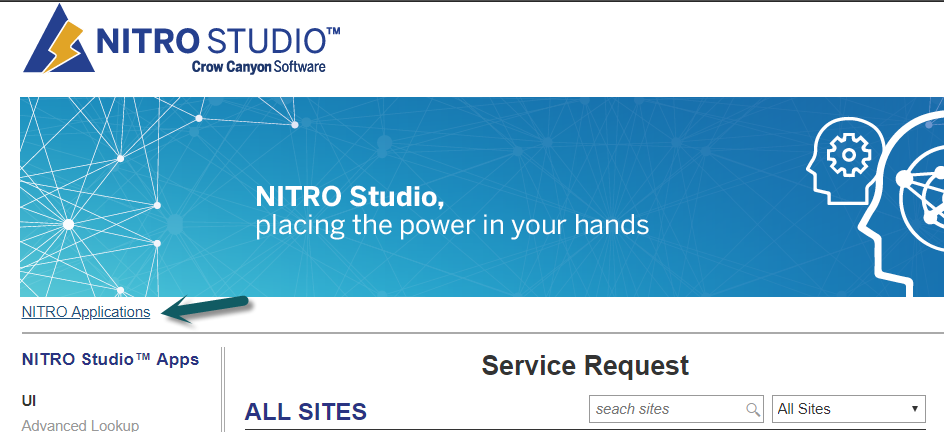Click the NITRO Studio logo
This screenshot has width=944, height=432.
[x=182, y=39]
